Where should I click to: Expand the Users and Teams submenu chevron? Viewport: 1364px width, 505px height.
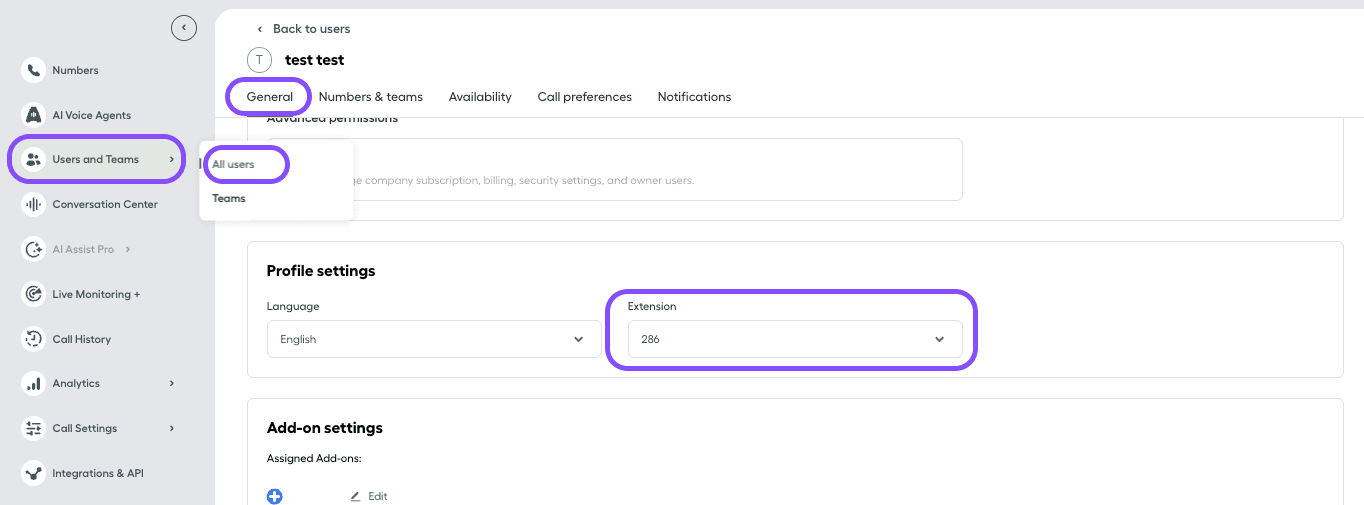(x=172, y=159)
